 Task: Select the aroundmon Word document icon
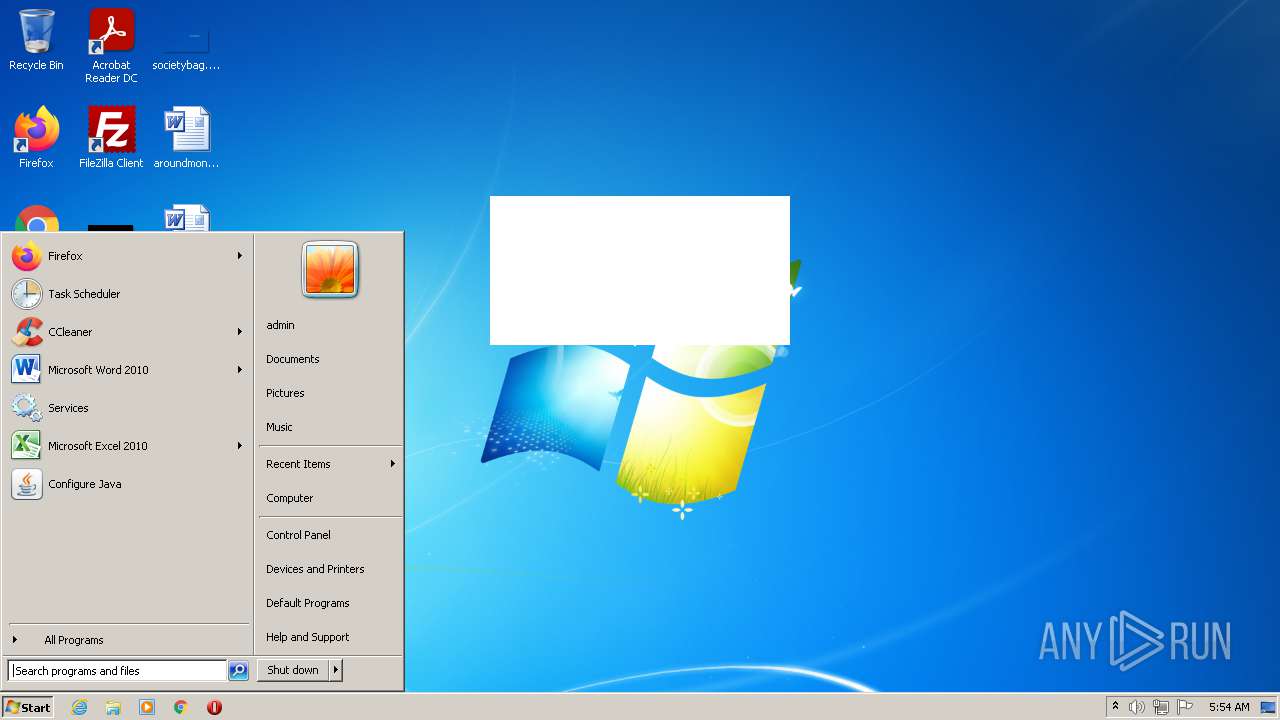(x=186, y=137)
